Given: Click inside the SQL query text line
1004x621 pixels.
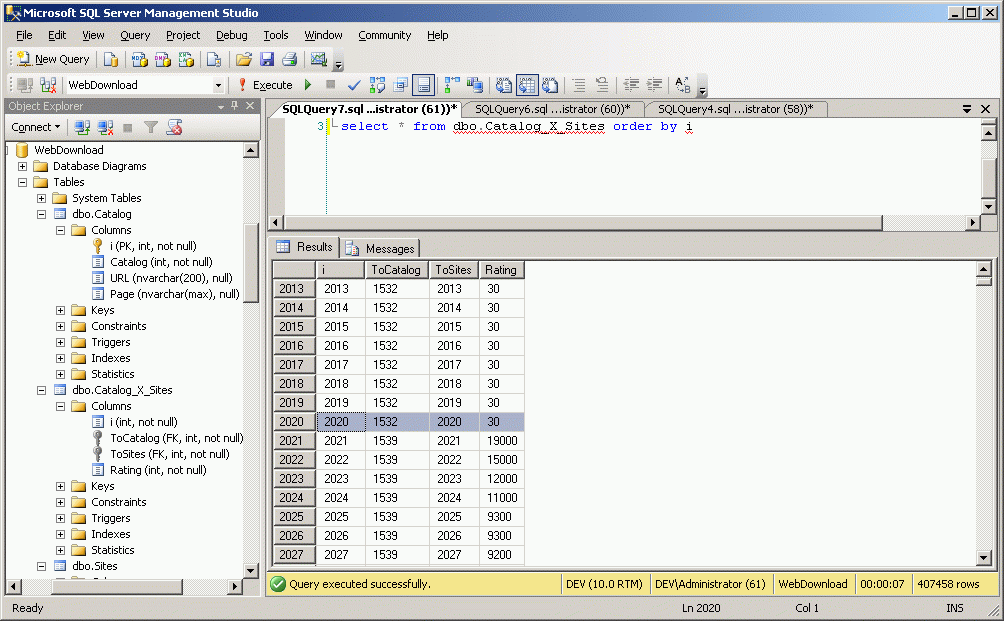Looking at the screenshot, I should pos(516,127).
